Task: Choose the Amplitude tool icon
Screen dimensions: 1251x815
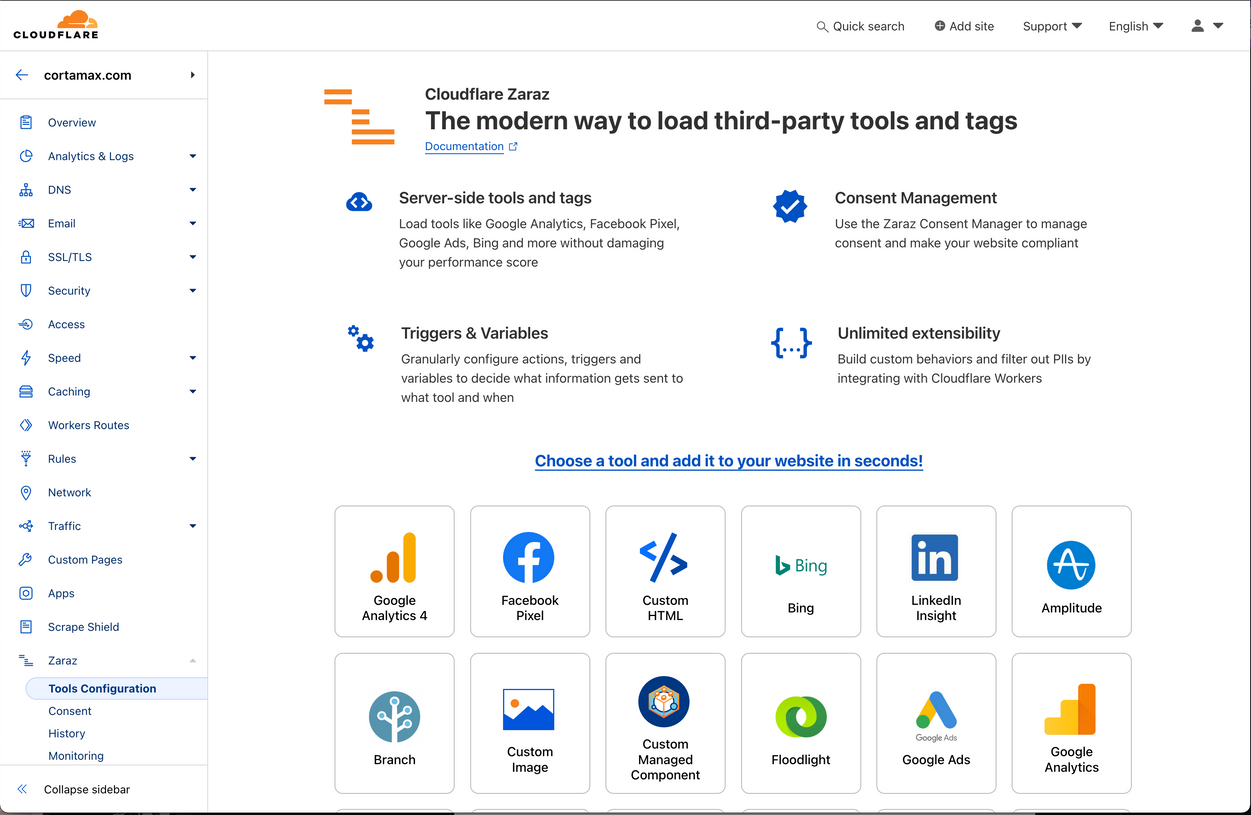Action: tap(1071, 566)
